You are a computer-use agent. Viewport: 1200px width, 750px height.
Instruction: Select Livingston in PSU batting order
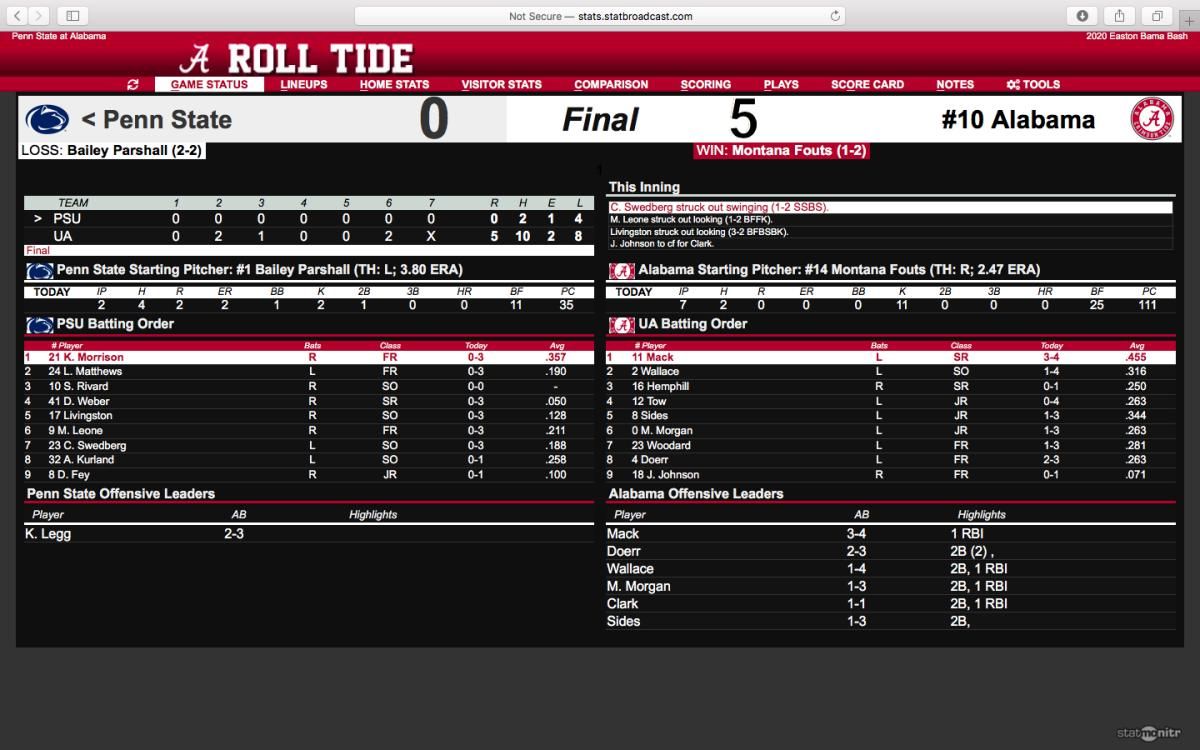point(308,416)
